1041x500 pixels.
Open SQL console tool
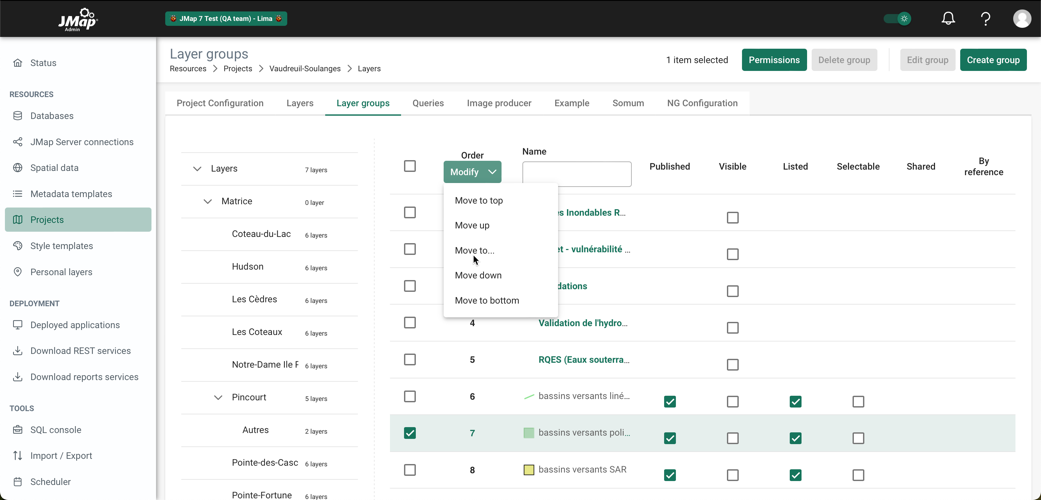pos(56,430)
